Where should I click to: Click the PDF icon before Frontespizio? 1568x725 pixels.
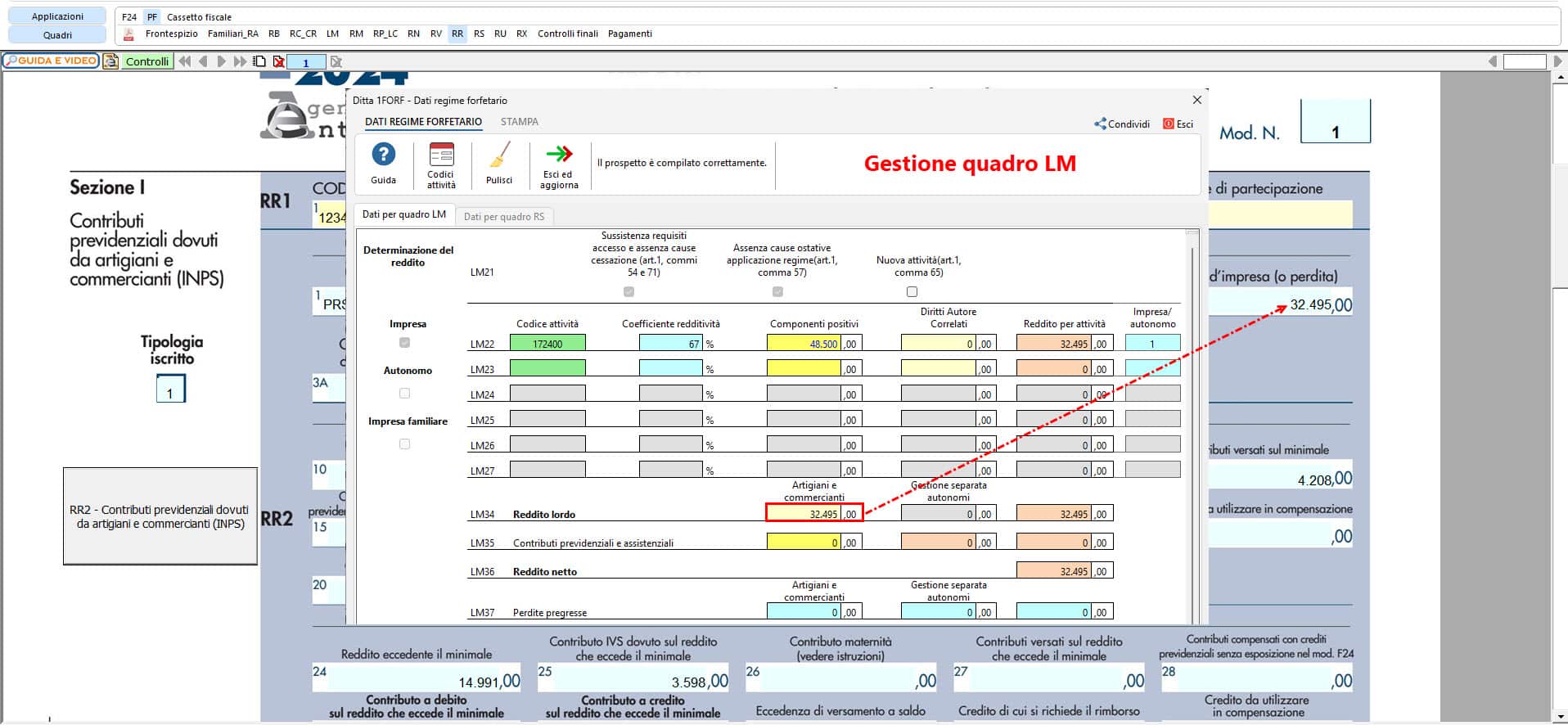(128, 34)
